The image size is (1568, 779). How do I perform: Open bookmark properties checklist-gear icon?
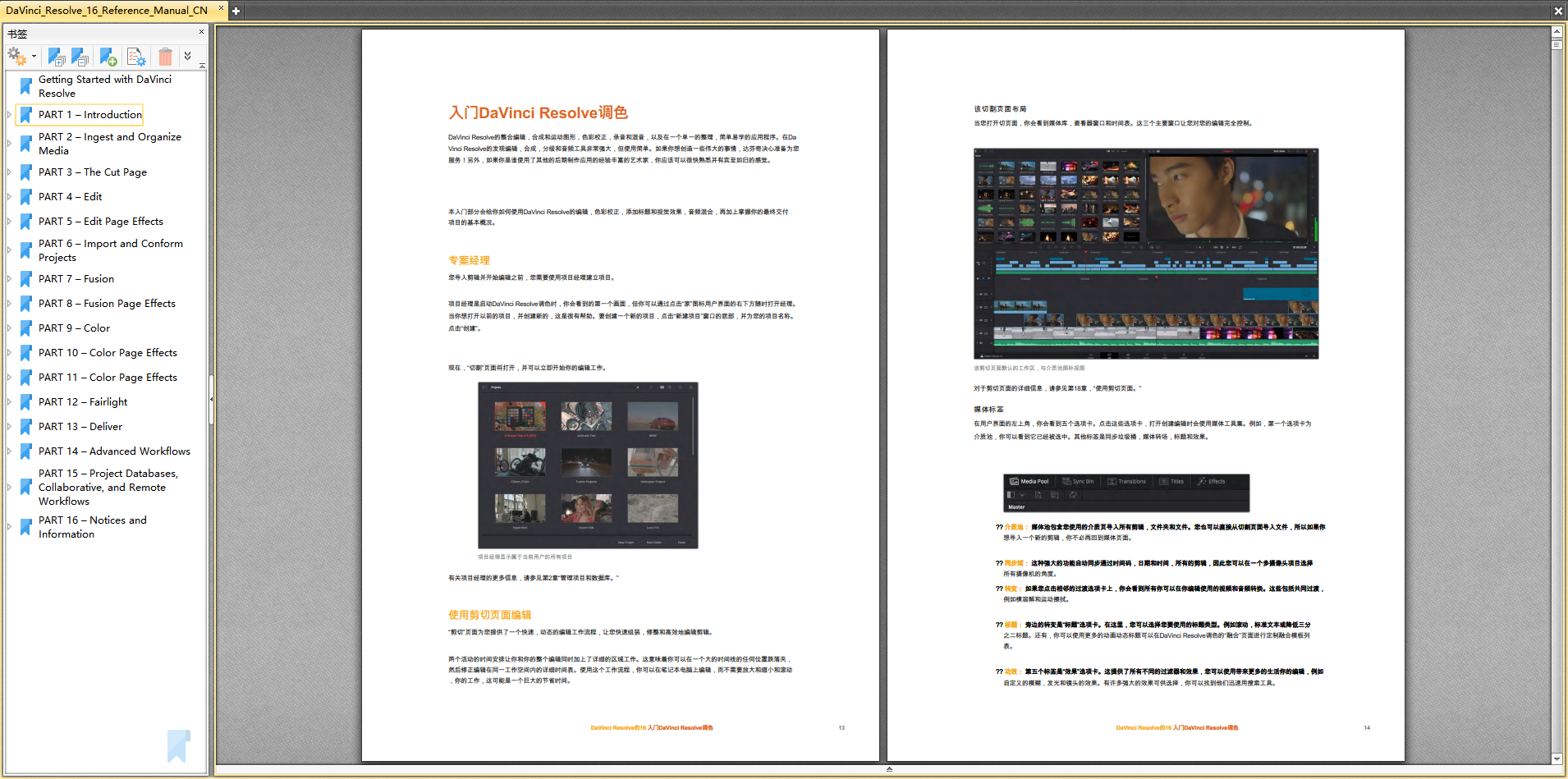(x=136, y=56)
